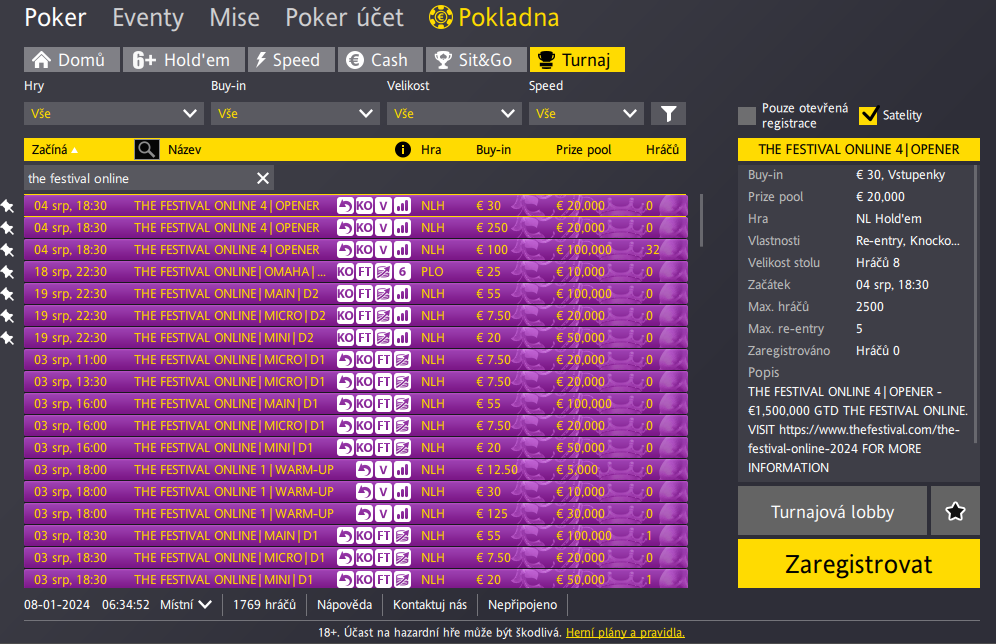
Task: Click V icon in € 12.50 WARM-UP row
Action: (383, 470)
